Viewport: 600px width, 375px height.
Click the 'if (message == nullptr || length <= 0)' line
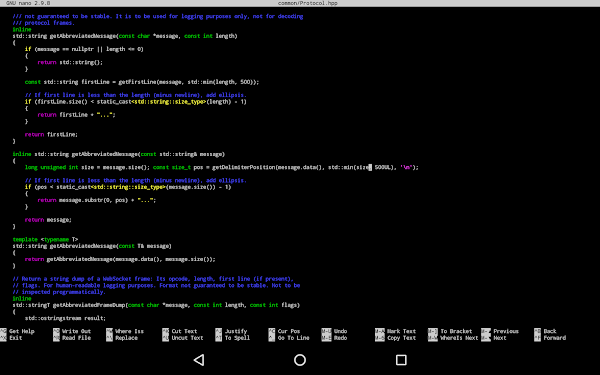(x=84, y=49)
